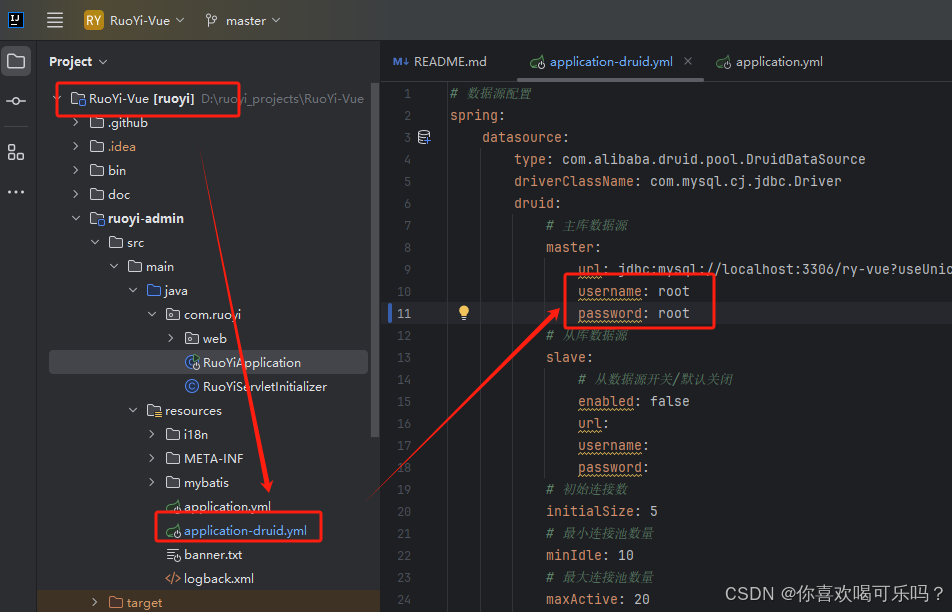
Task: Collapse the src folder
Action: coord(95,242)
